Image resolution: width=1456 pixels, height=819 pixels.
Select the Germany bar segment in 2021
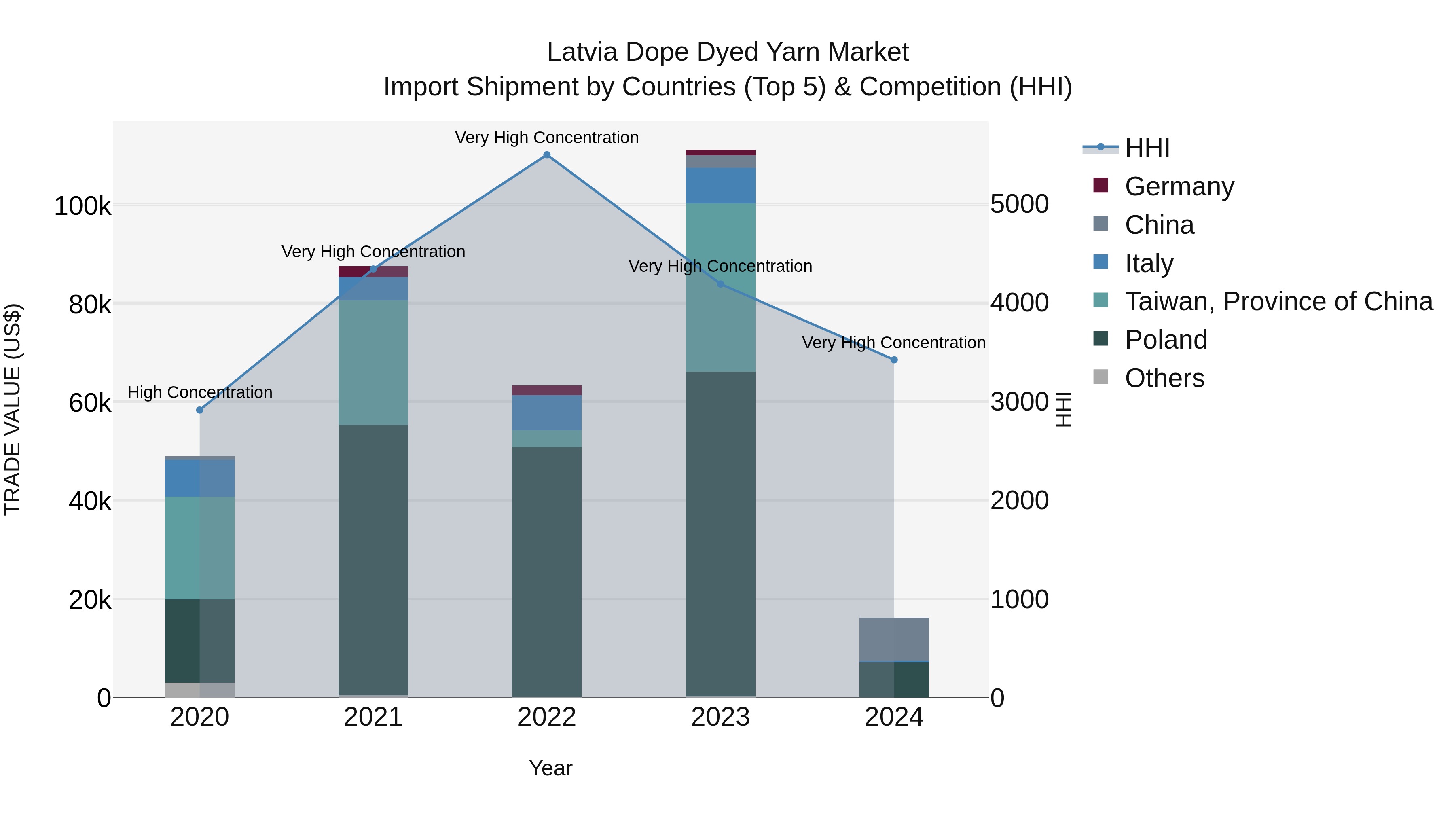(x=373, y=272)
